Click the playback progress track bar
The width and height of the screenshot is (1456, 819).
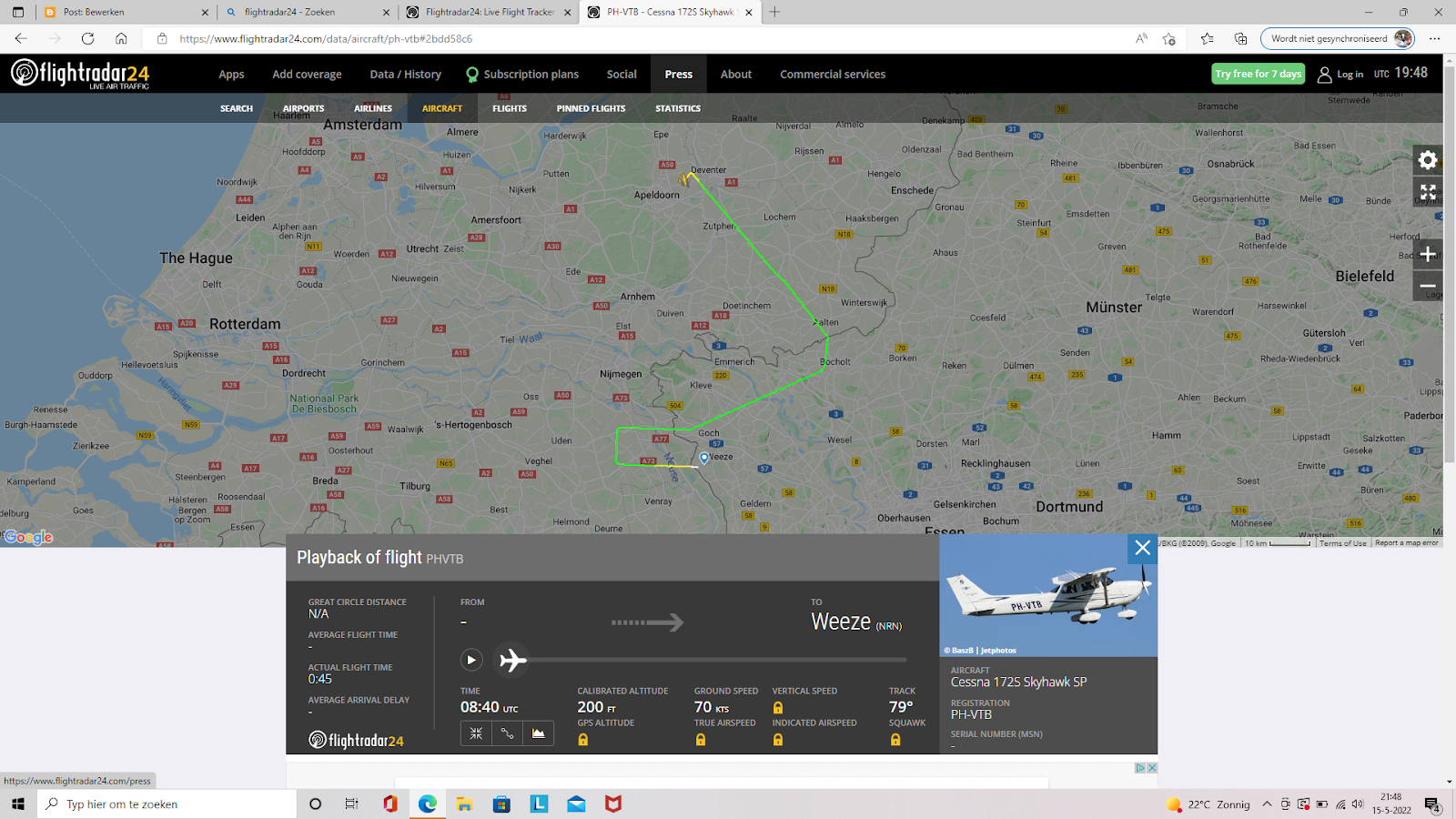click(x=717, y=660)
